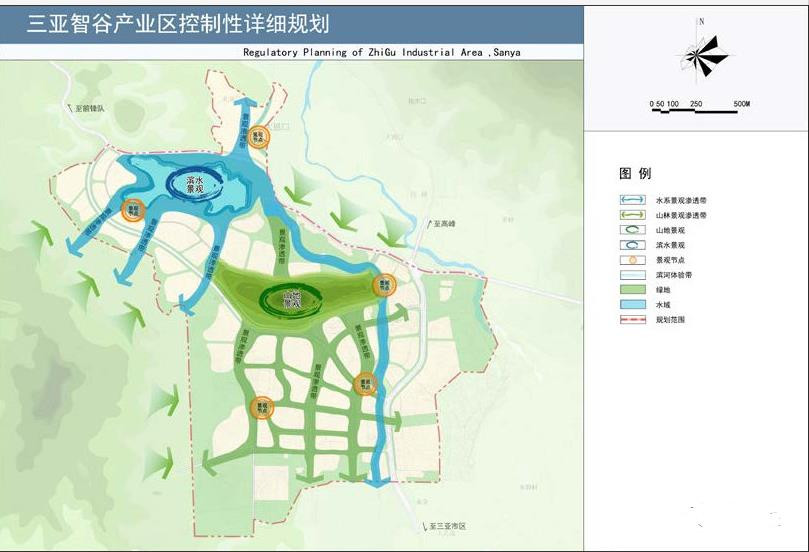Click the 三亚智谷产业区控制性详细规划 title banner
Viewport: 809px width, 552px height.
(179, 23)
